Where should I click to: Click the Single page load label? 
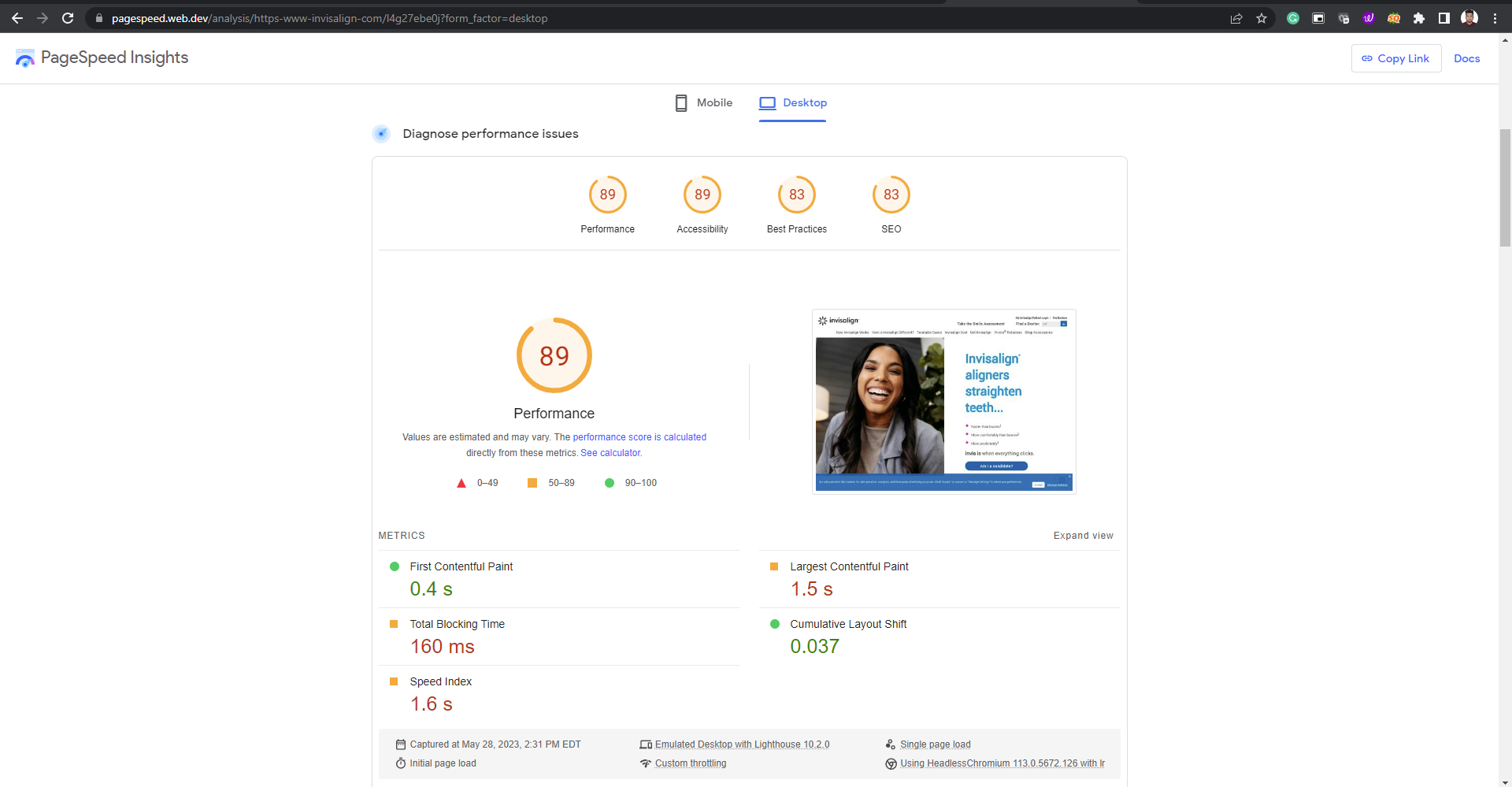[935, 744]
